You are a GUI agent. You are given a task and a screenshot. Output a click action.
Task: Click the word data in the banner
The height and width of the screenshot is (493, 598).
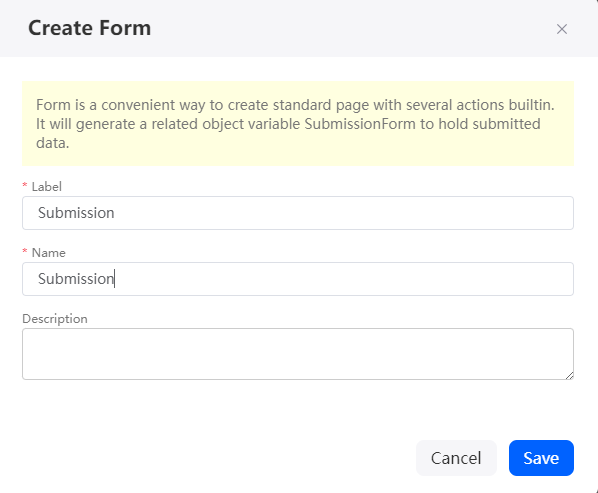(x=53, y=143)
